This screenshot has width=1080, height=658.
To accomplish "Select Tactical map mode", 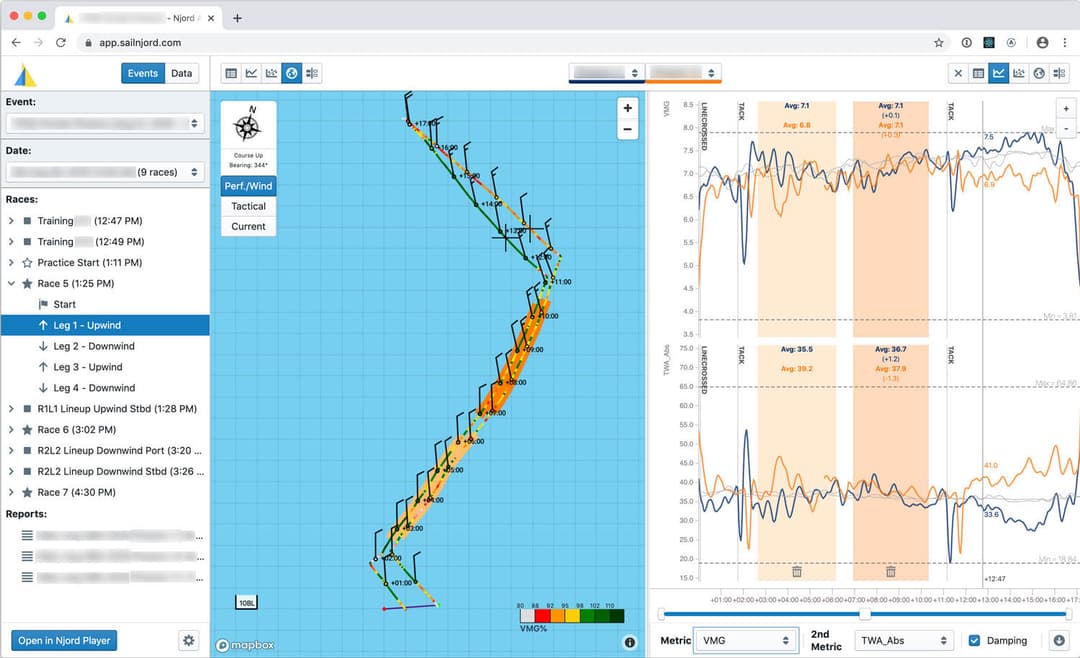I will click(x=248, y=206).
